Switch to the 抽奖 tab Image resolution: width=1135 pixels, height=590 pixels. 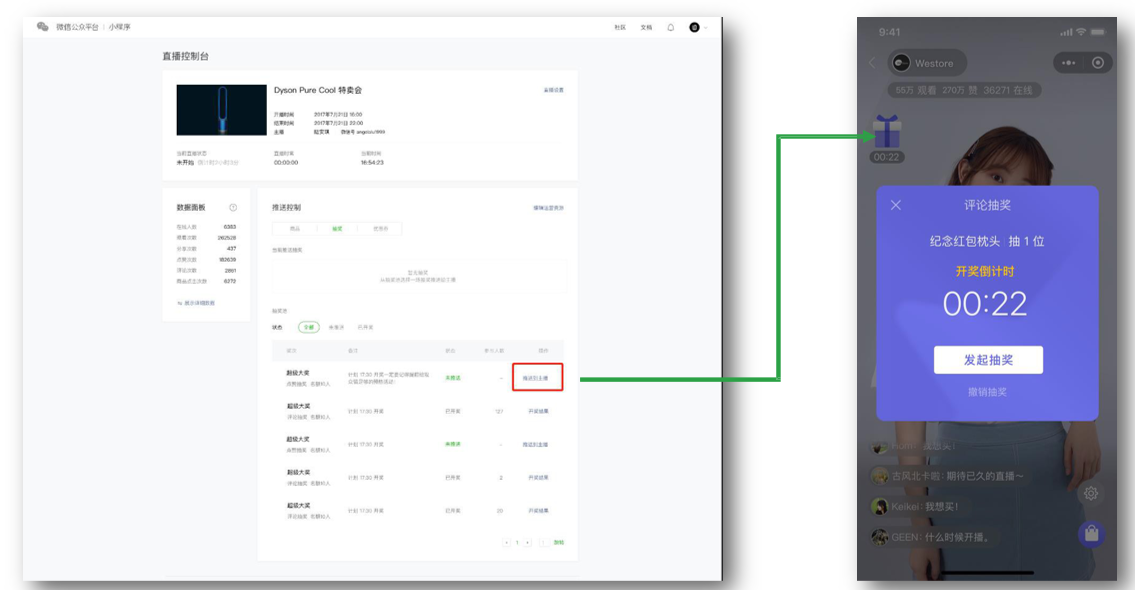(337, 229)
